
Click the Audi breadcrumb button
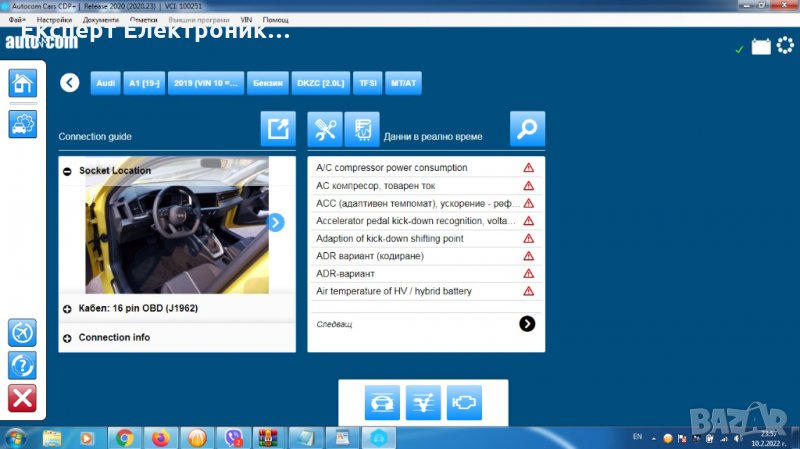click(106, 83)
